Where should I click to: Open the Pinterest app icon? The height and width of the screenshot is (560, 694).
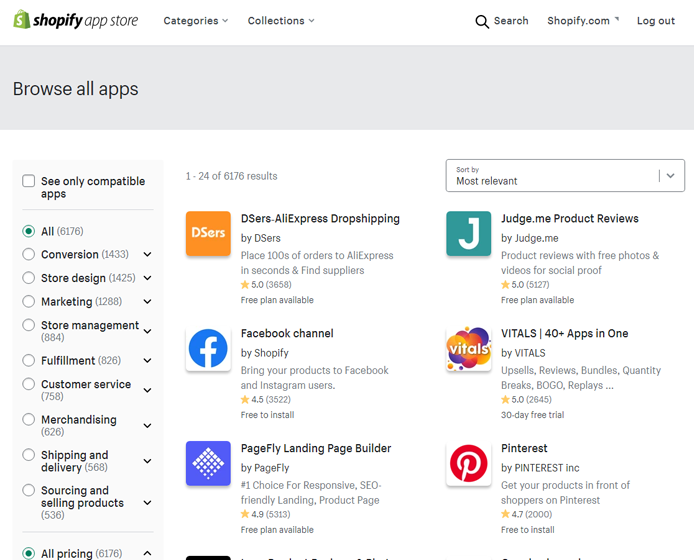pyautogui.click(x=468, y=463)
